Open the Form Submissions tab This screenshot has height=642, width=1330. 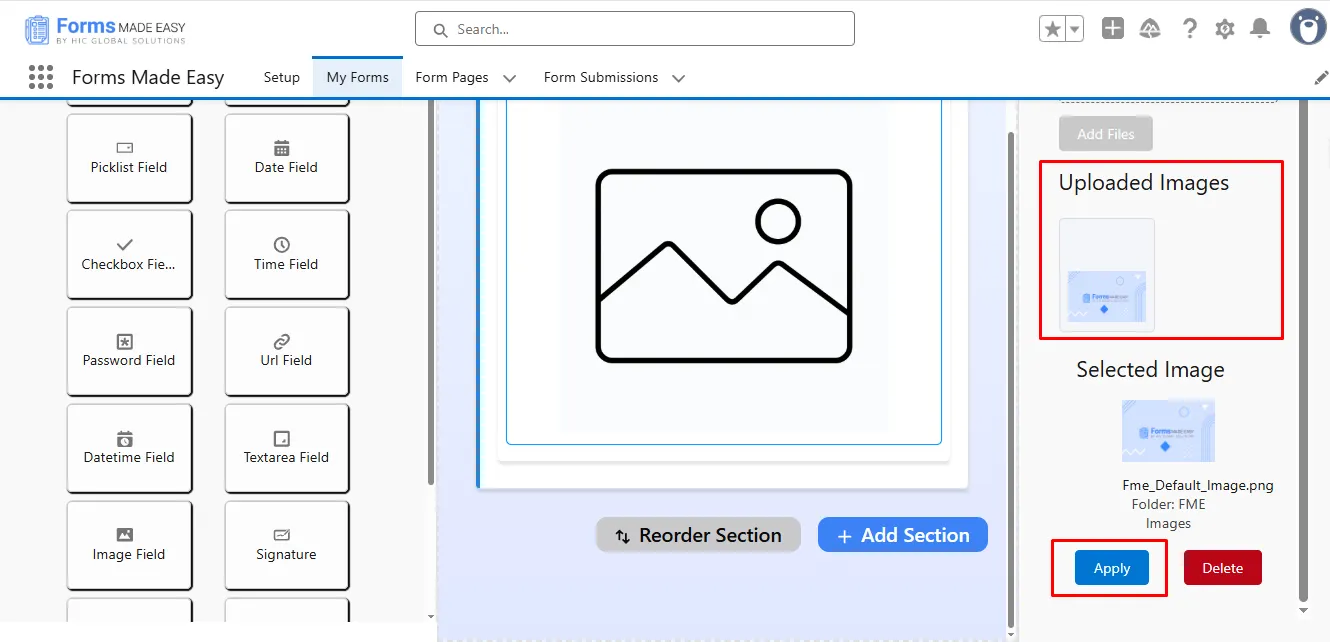point(601,77)
